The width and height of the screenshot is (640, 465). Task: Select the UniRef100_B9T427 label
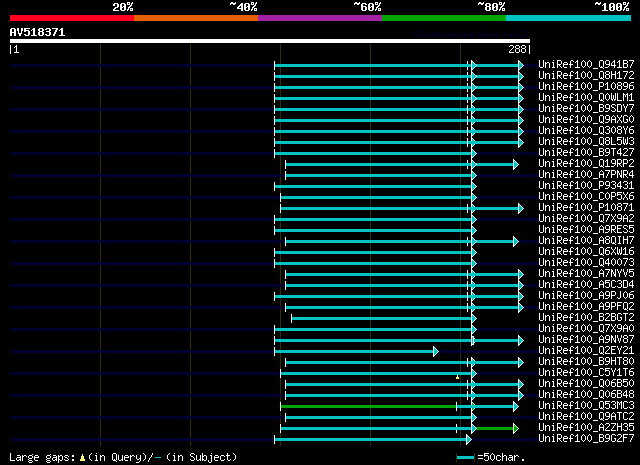[586, 153]
